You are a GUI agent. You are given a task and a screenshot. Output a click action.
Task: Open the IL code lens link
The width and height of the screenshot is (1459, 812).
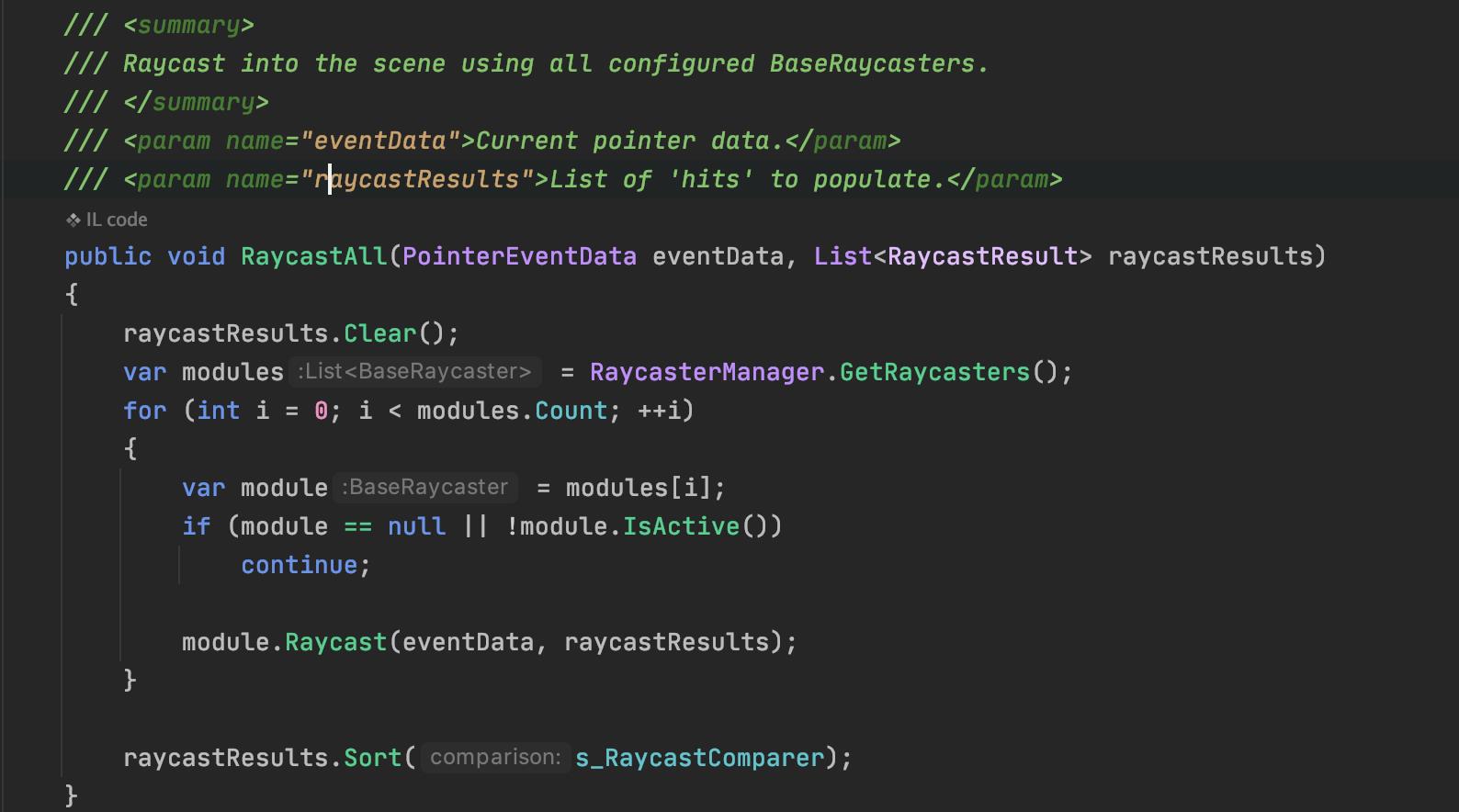coord(107,220)
